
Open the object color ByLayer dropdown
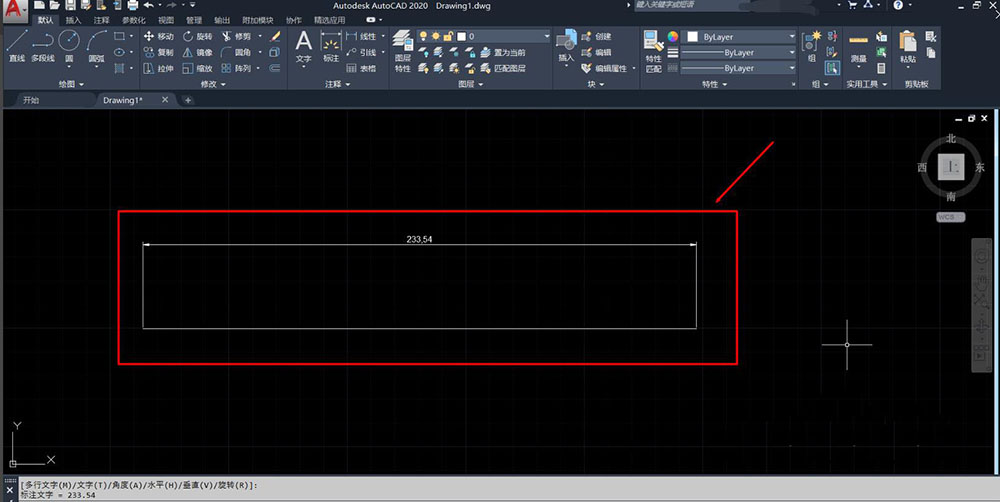(x=739, y=37)
